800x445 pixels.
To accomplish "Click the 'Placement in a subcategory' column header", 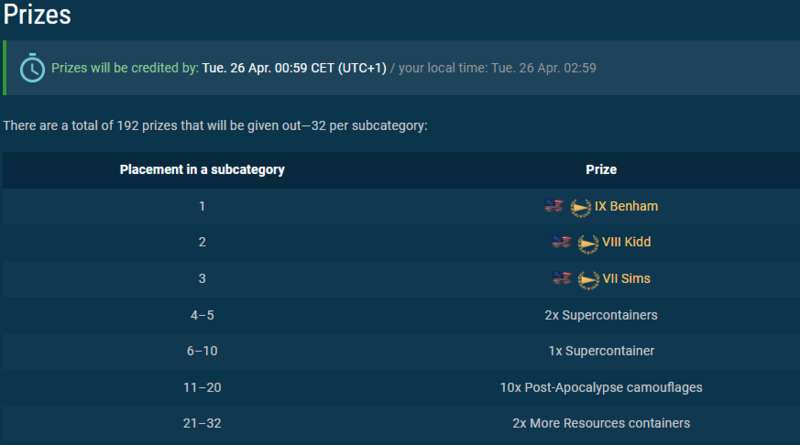I will click(202, 170).
